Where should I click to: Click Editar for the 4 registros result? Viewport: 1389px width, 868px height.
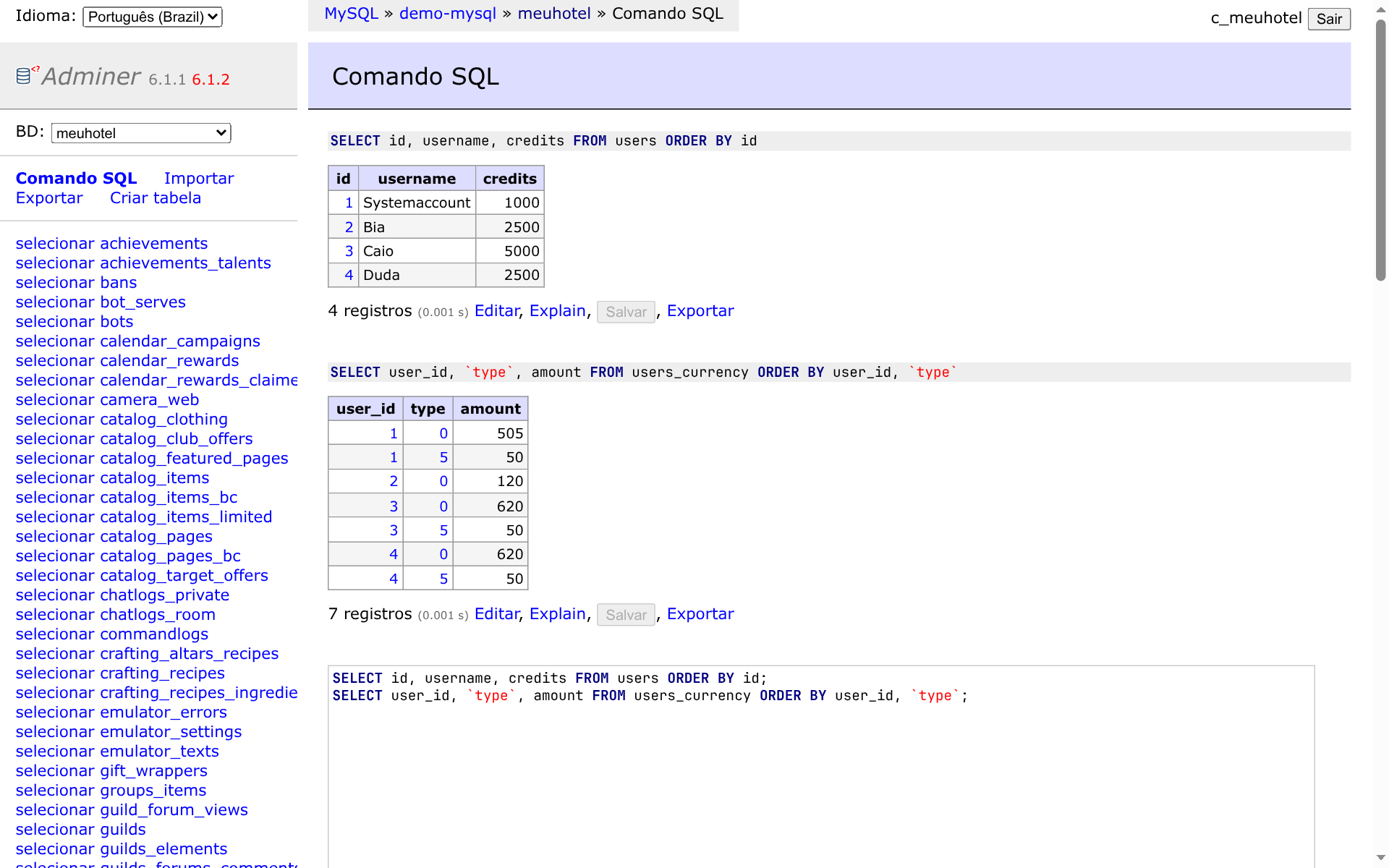pyautogui.click(x=497, y=311)
